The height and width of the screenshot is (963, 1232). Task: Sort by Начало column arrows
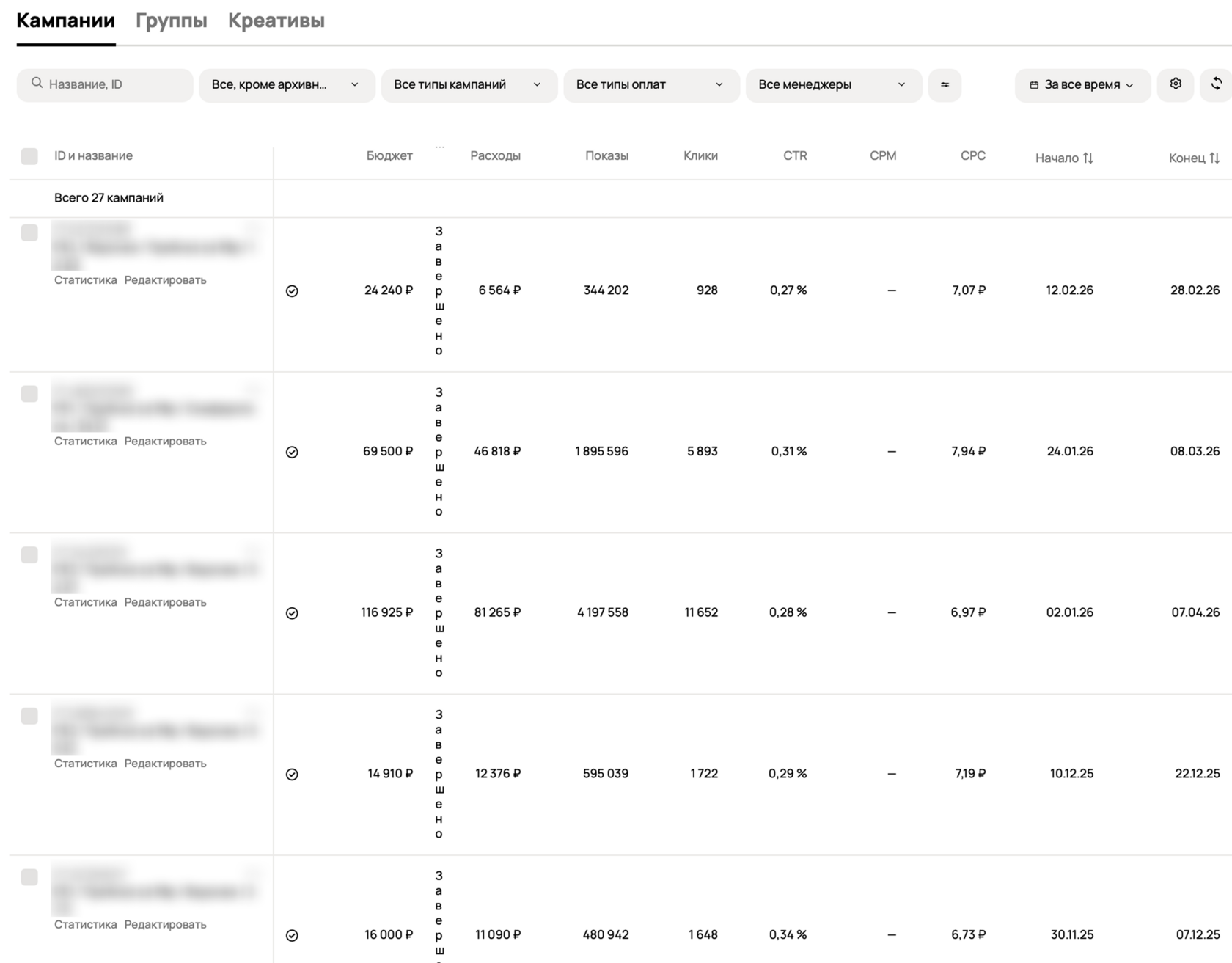(1088, 158)
